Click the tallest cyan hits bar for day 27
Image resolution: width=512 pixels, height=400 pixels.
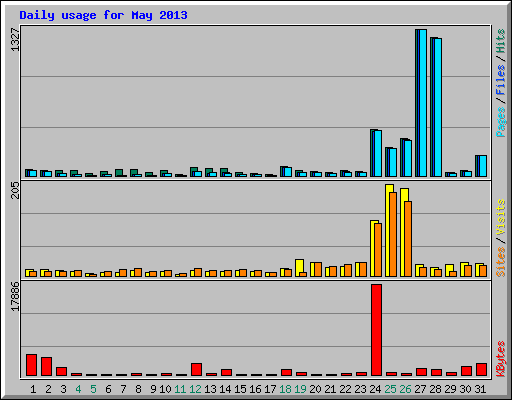[423, 103]
